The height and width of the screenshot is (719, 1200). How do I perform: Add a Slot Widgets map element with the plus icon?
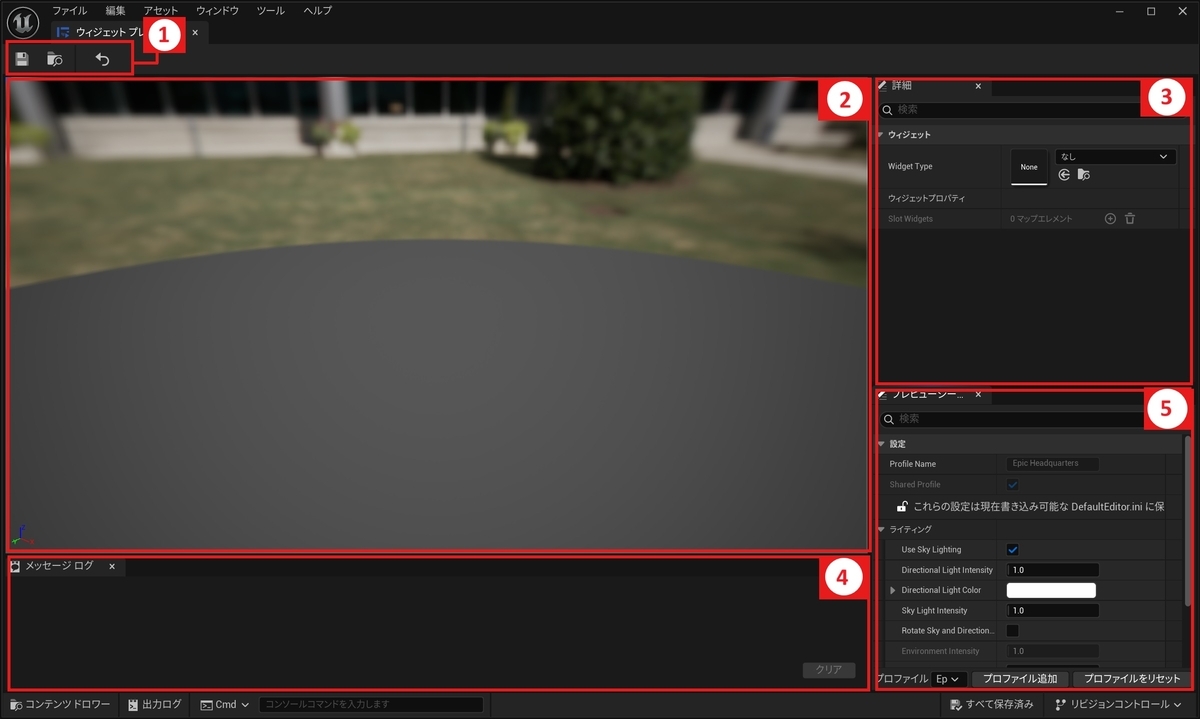coord(1110,218)
